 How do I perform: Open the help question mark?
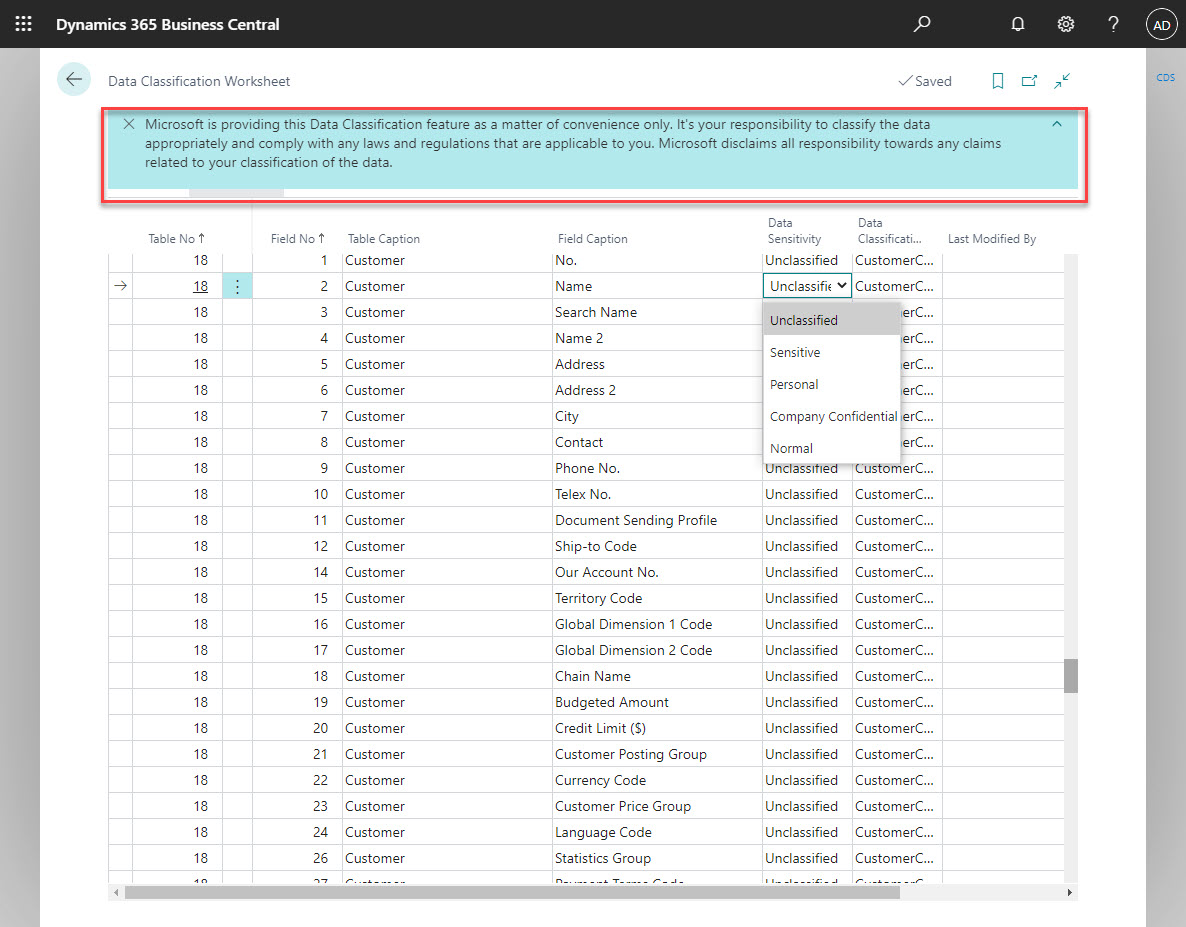pyautogui.click(x=1113, y=24)
